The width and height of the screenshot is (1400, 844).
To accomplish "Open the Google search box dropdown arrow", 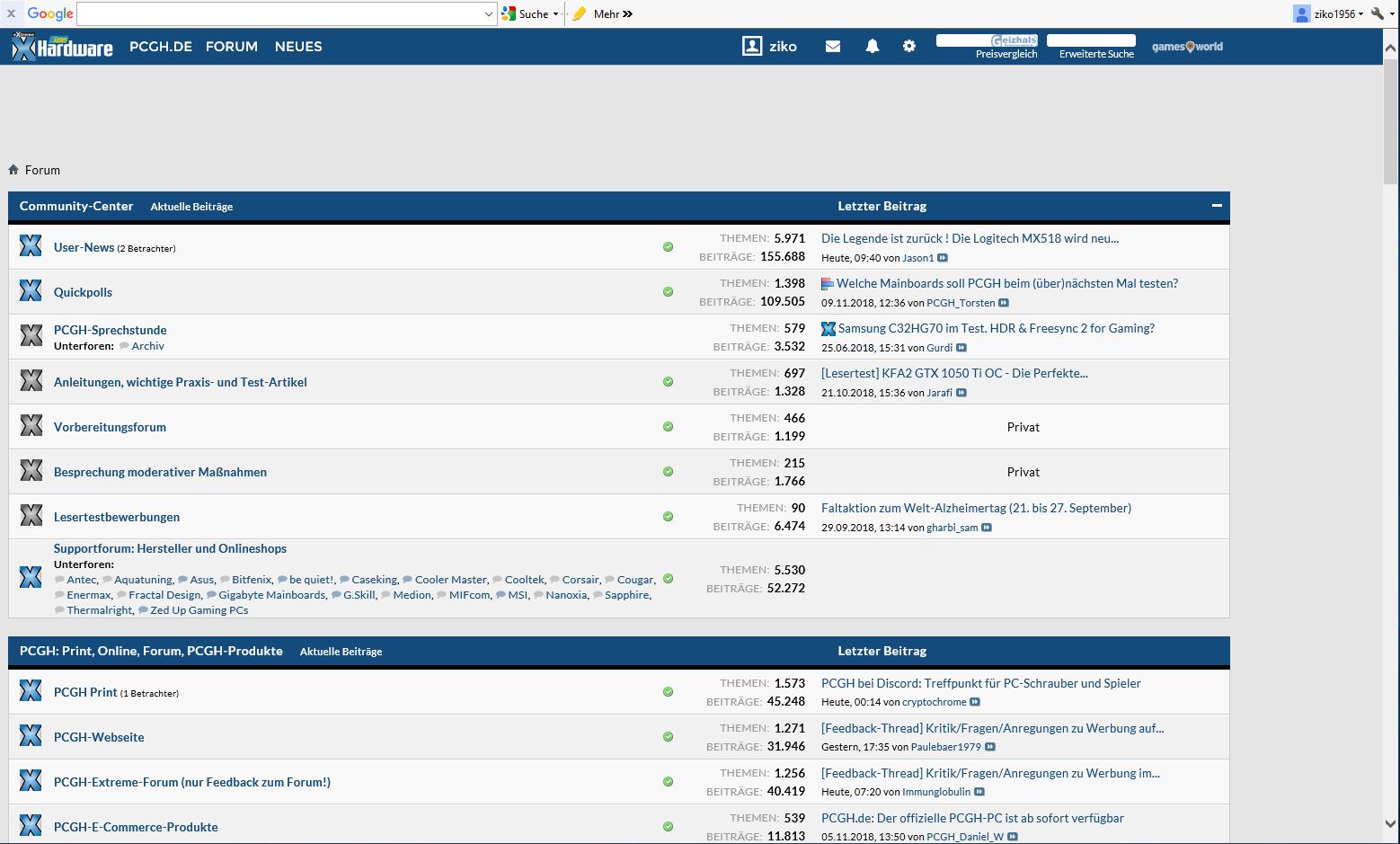I will point(489,13).
